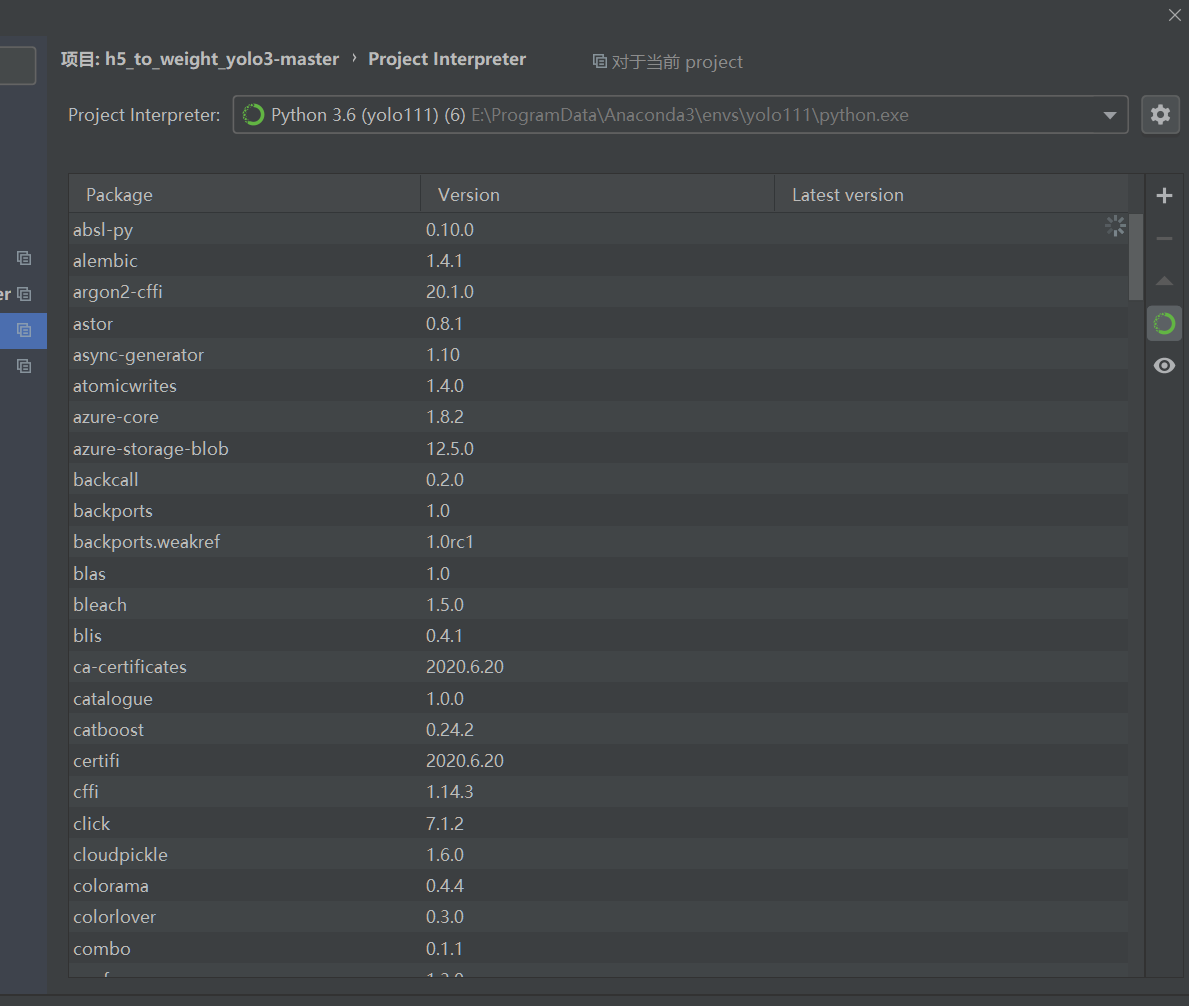
Task: Close the settings dialog with X
Action: click(x=1175, y=15)
